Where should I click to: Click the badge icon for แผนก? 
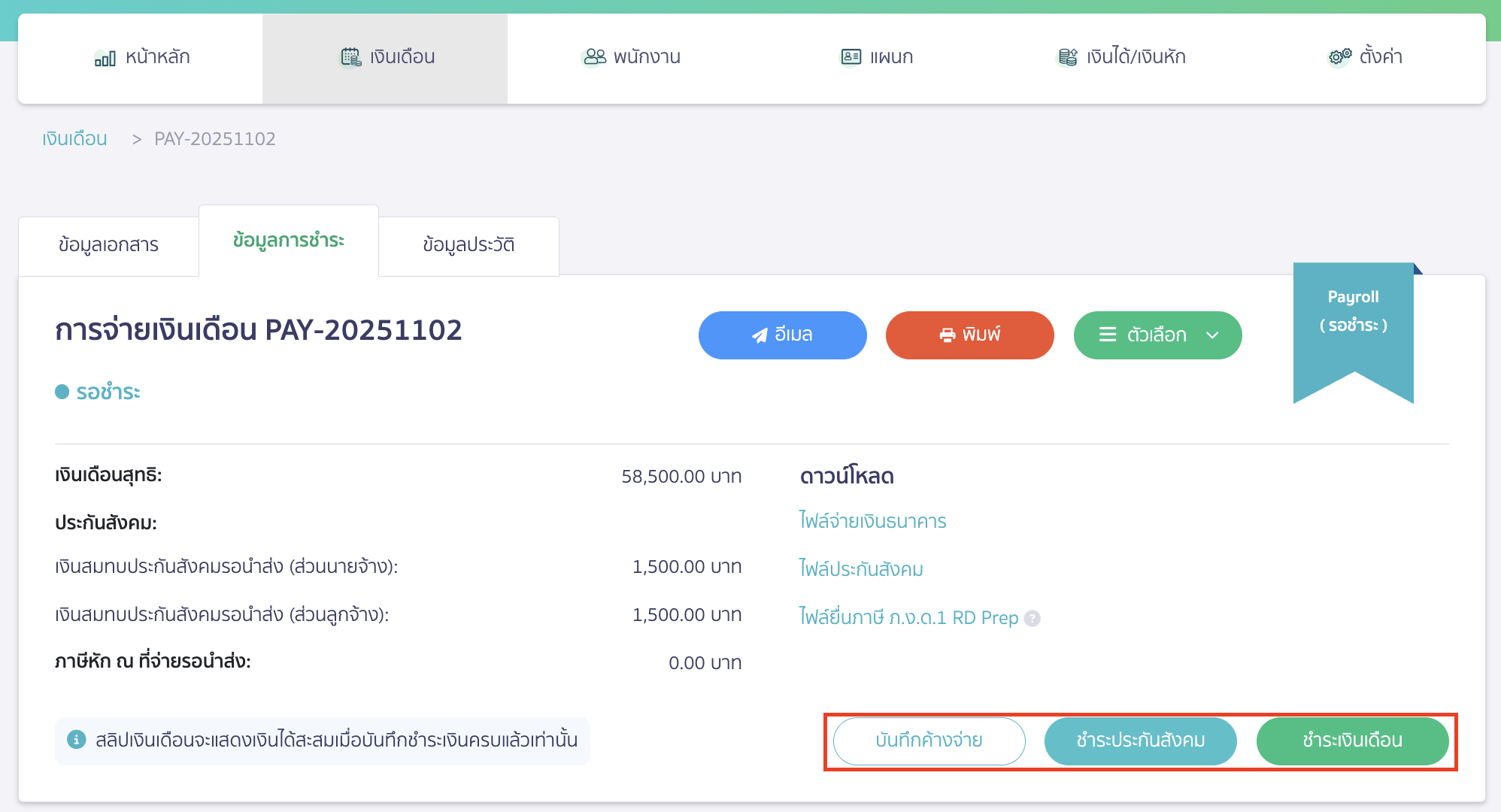pyautogui.click(x=850, y=56)
